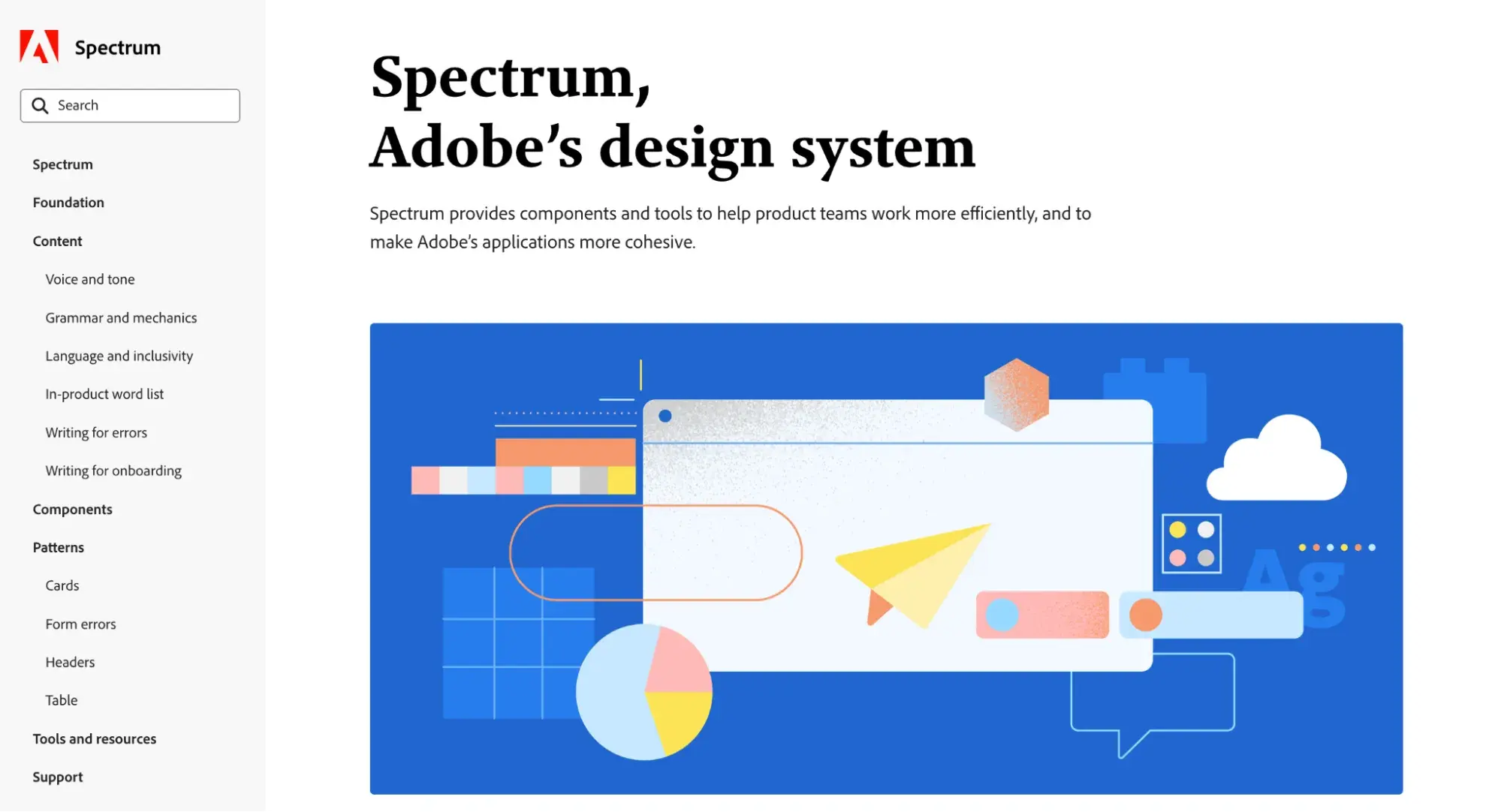Click the Search input field

tap(129, 105)
